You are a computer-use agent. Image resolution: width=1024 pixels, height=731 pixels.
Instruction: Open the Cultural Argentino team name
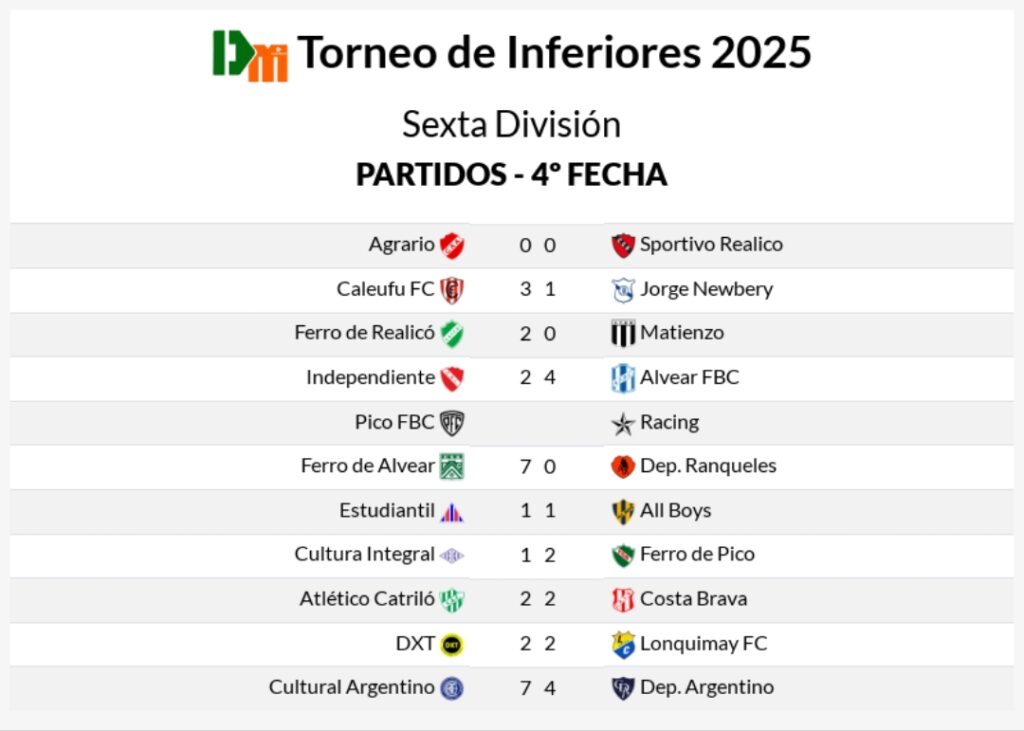(351, 687)
